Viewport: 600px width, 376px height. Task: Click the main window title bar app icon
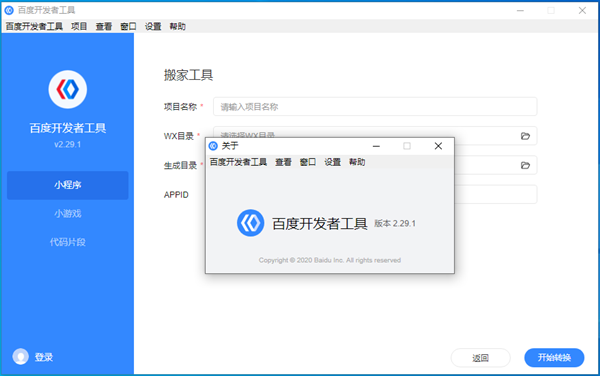[x=9, y=10]
